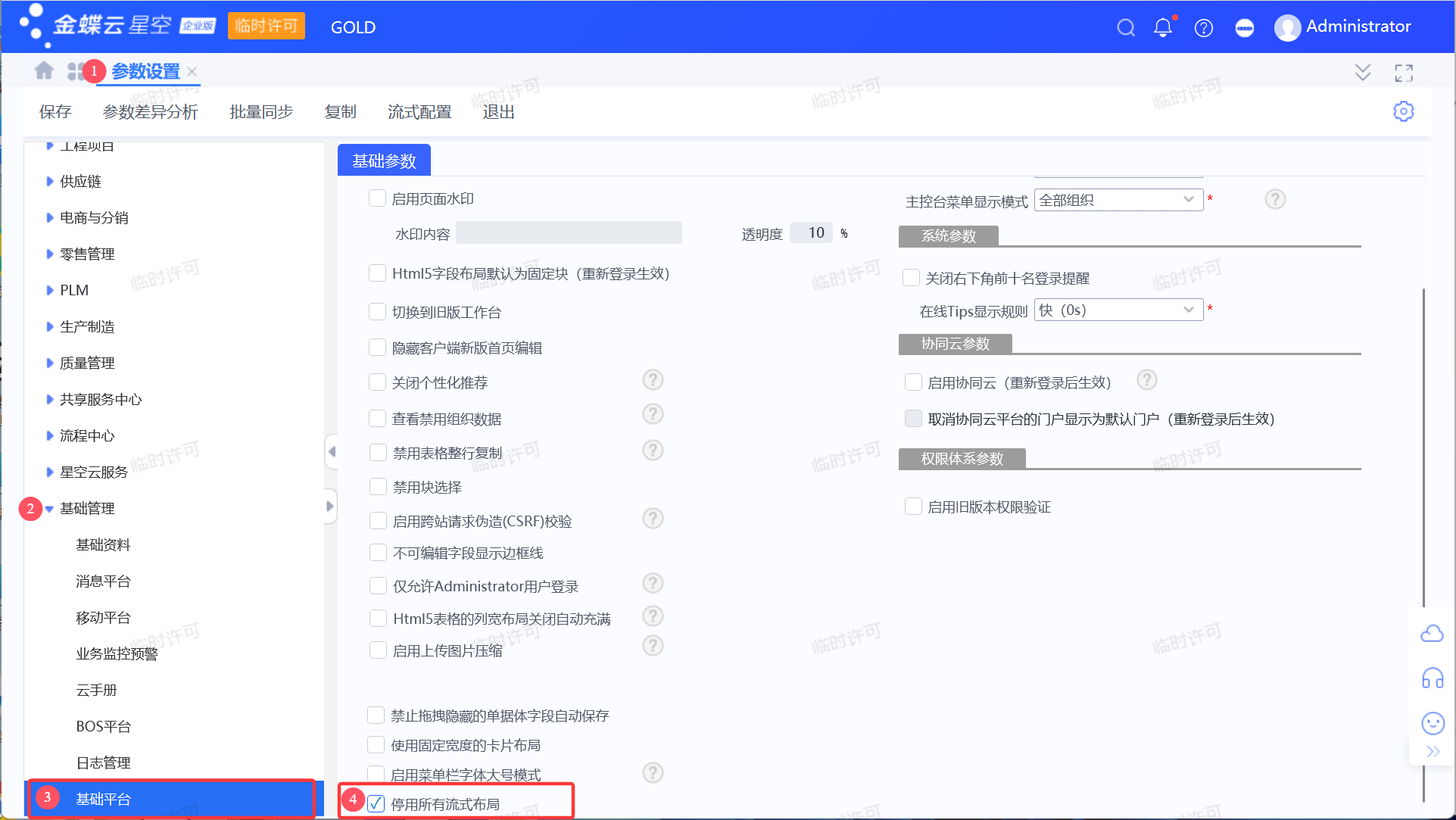This screenshot has width=1456, height=820.
Task: Click 保存 button in toolbar
Action: tap(55, 112)
